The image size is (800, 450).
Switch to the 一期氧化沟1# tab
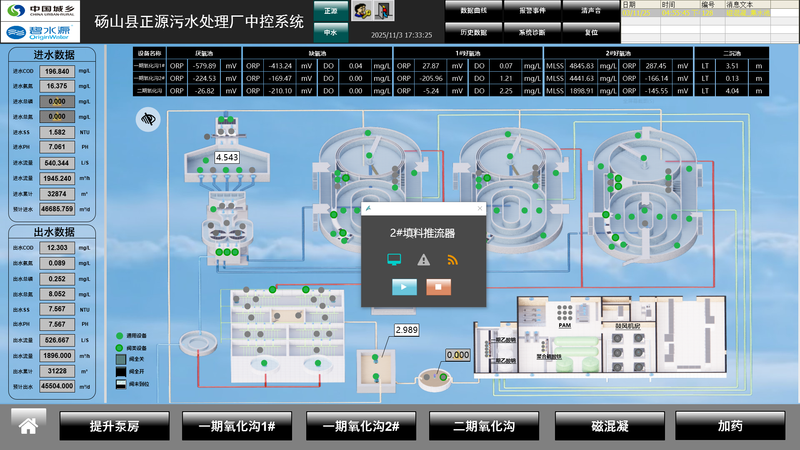(x=237, y=426)
